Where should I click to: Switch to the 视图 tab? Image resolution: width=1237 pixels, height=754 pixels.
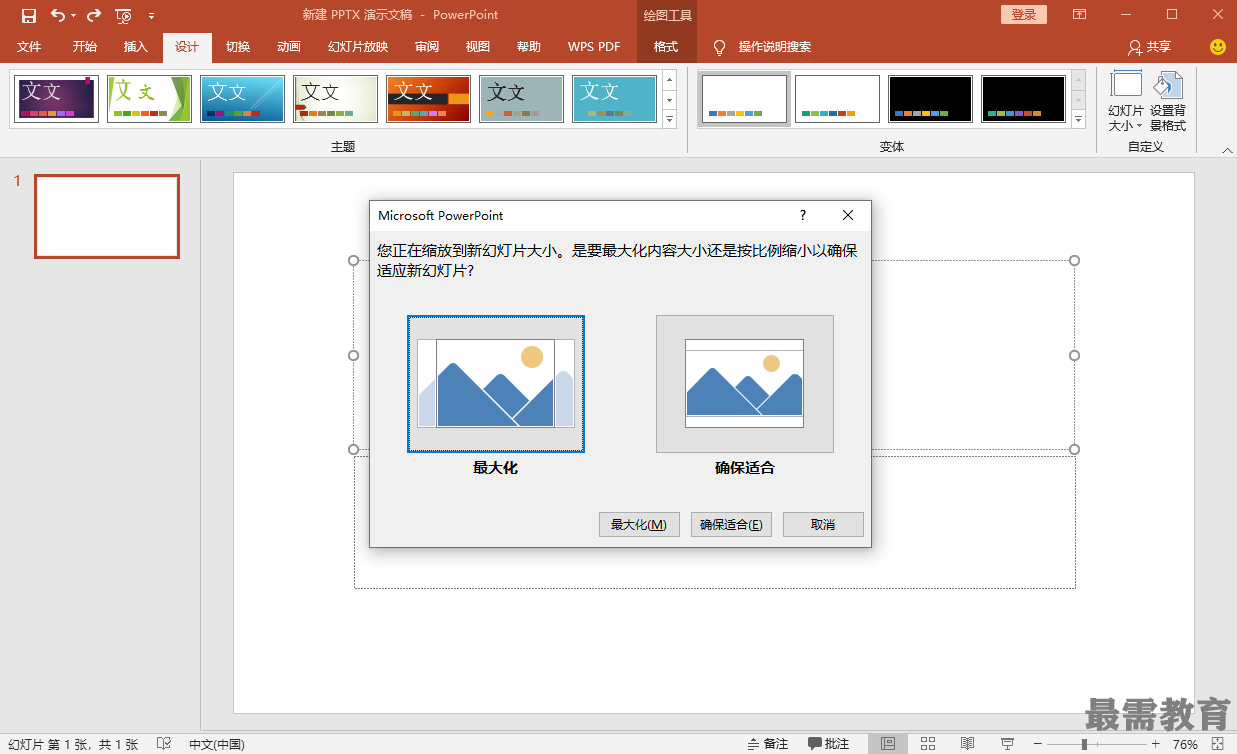pos(478,47)
